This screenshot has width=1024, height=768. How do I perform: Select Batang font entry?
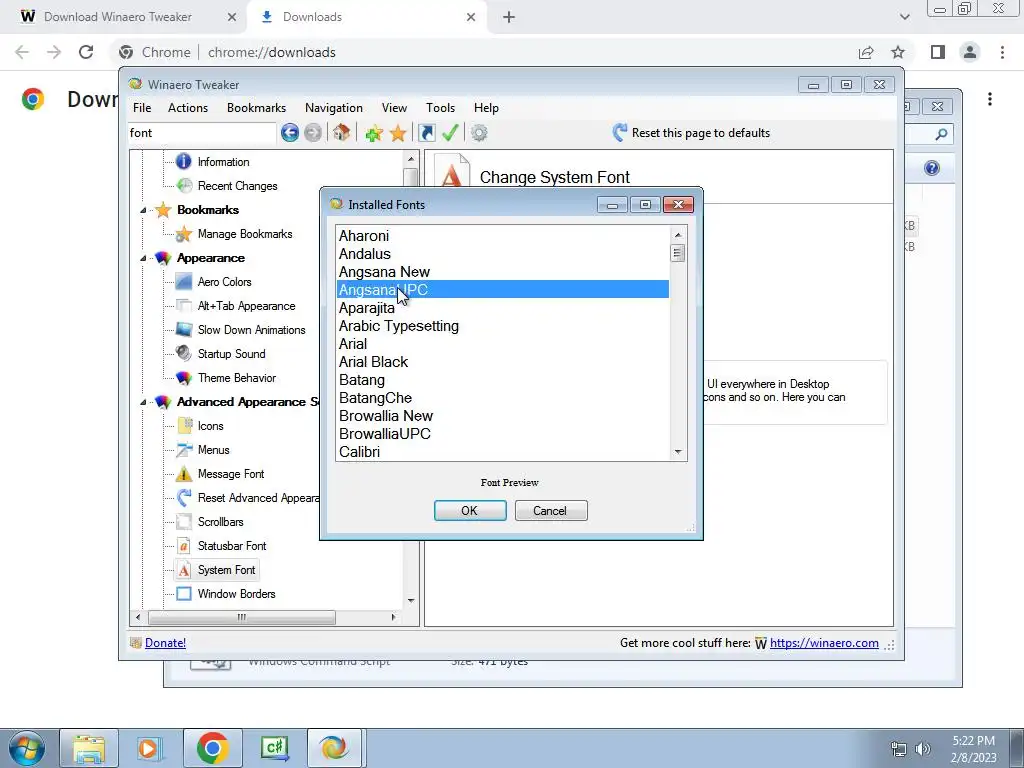(502, 380)
